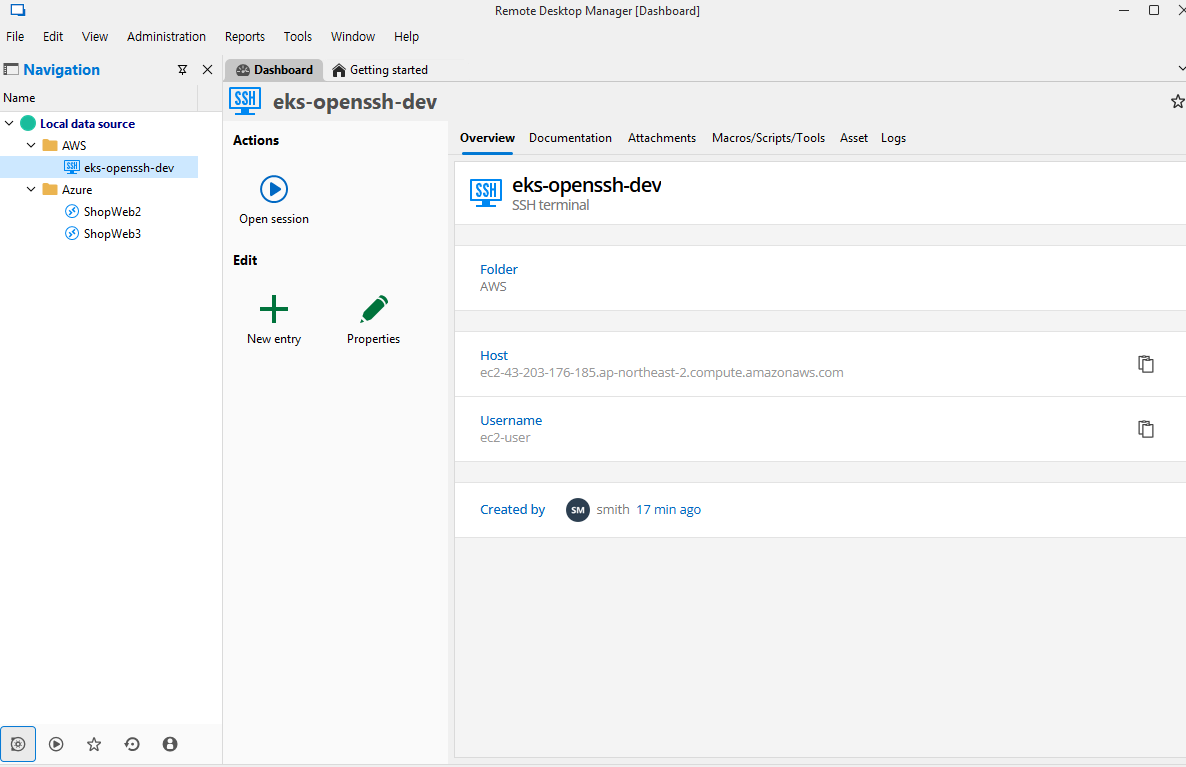Switch to the Getting started tab

[380, 70]
